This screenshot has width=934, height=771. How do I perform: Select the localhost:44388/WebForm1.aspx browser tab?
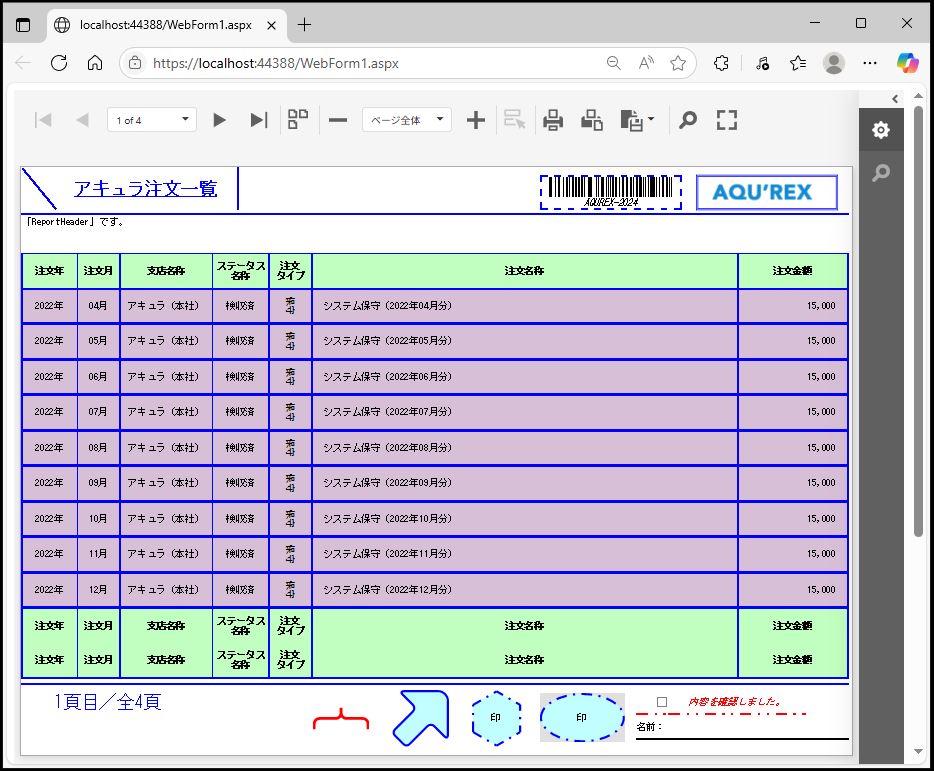[x=165, y=24]
